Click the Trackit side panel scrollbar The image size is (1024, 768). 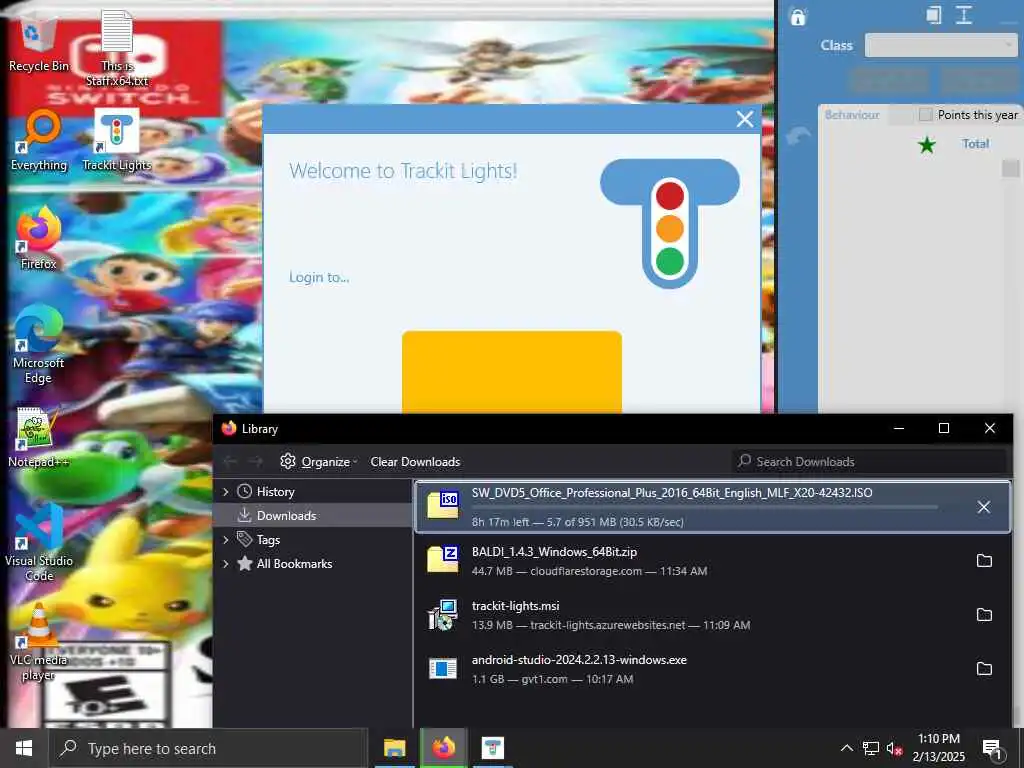coord(1010,168)
